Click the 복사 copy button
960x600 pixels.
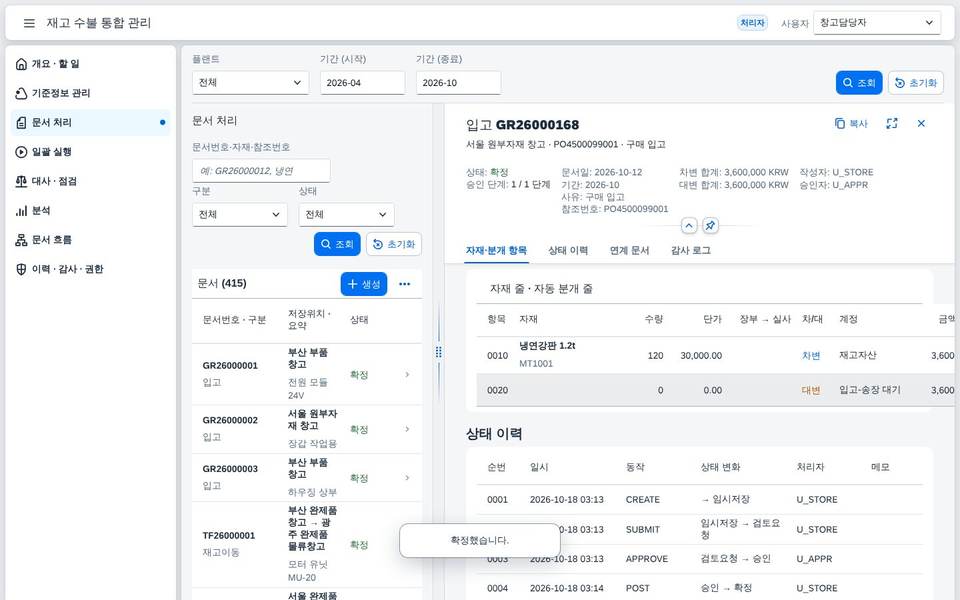coord(851,124)
